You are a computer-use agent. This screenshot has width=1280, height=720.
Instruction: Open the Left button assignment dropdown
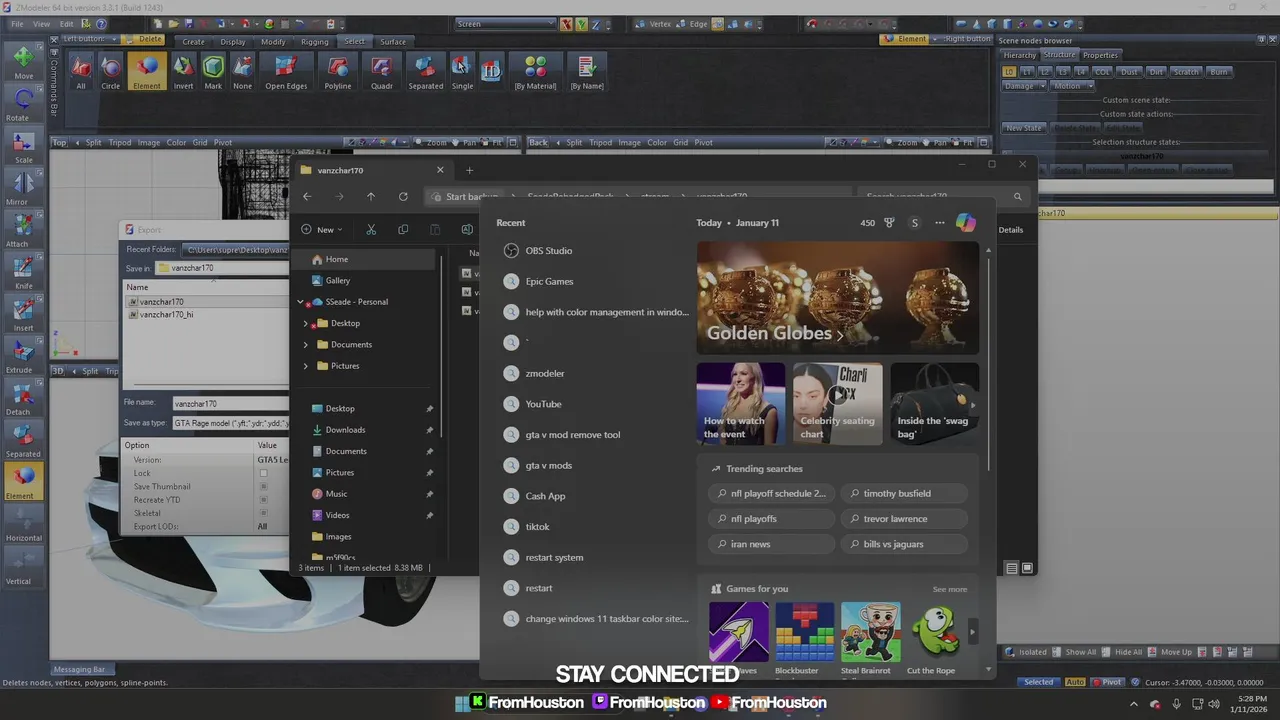click(115, 39)
